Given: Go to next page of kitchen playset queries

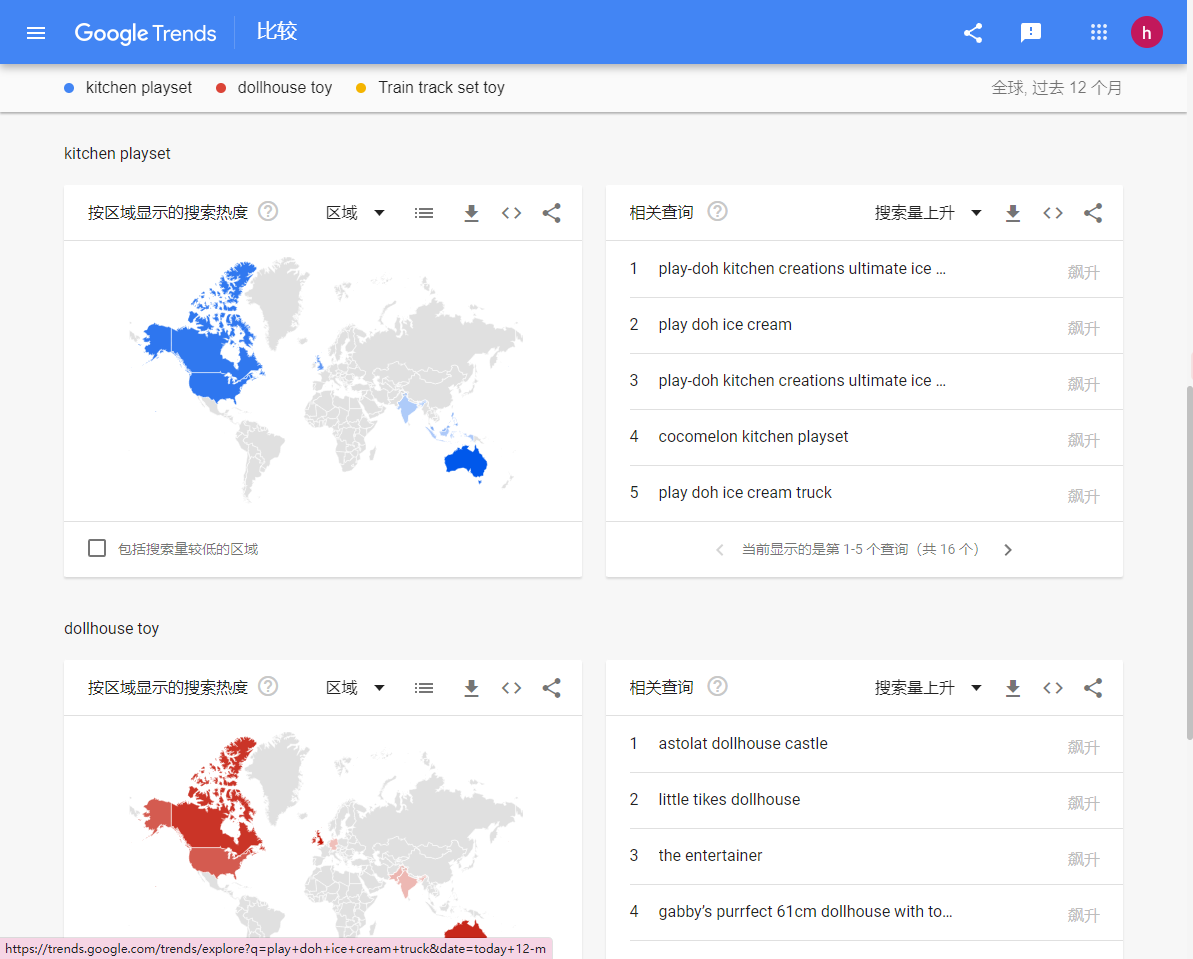Looking at the screenshot, I should [1008, 550].
